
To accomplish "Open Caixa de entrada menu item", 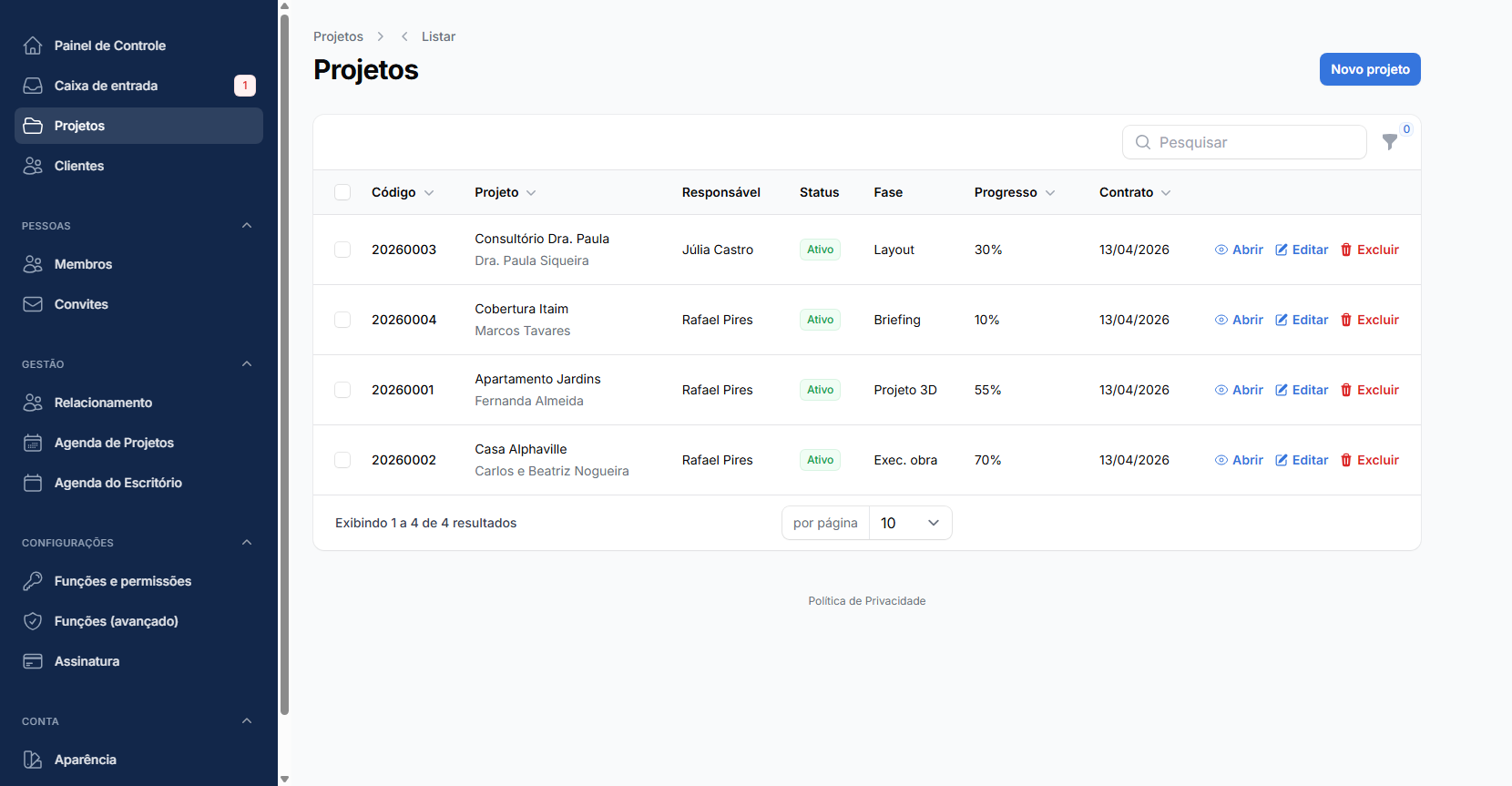I will 138,86.
